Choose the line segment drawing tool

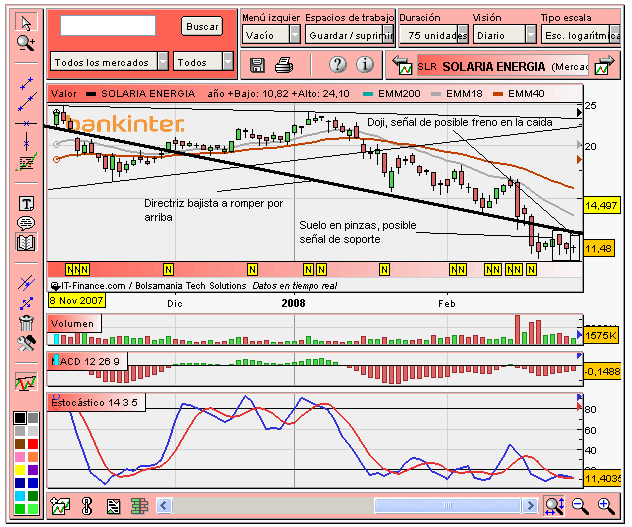[x=26, y=84]
